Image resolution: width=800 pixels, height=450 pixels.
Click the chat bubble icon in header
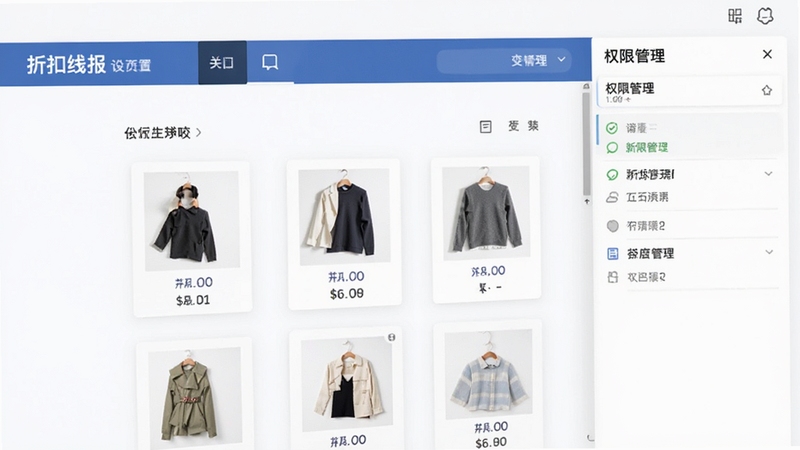(x=270, y=63)
